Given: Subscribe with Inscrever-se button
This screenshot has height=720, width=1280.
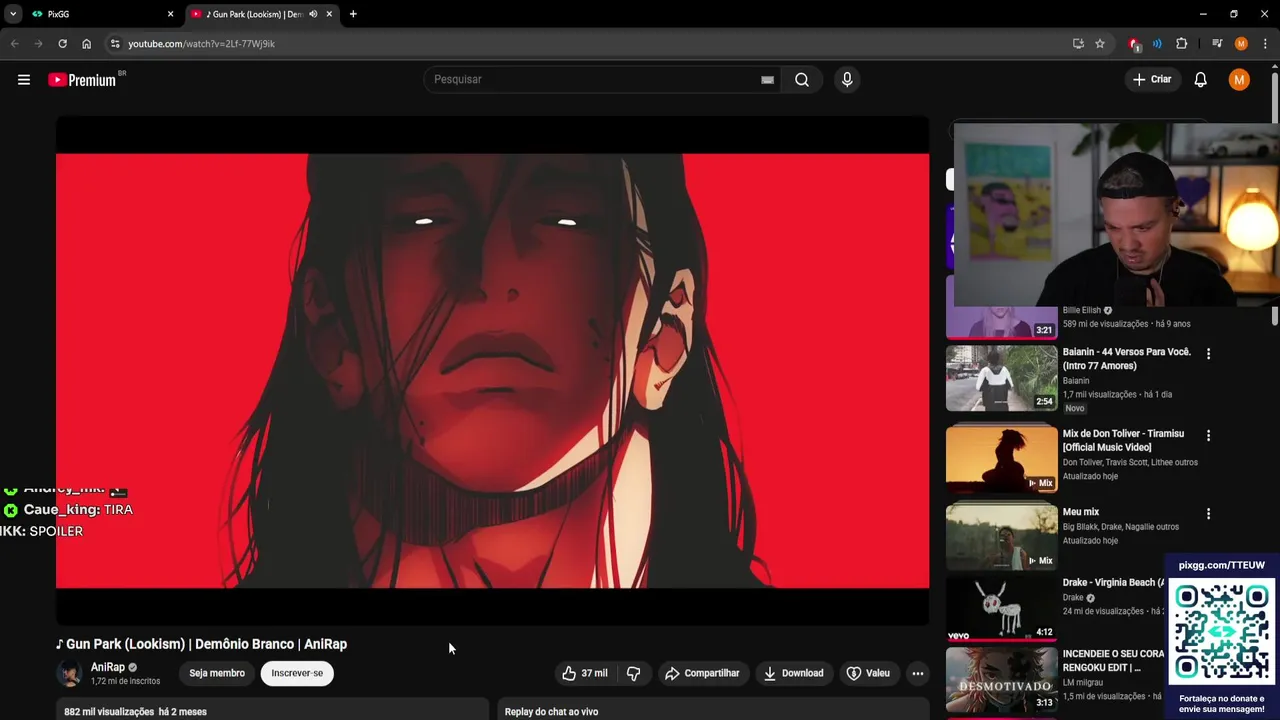Looking at the screenshot, I should [297, 673].
